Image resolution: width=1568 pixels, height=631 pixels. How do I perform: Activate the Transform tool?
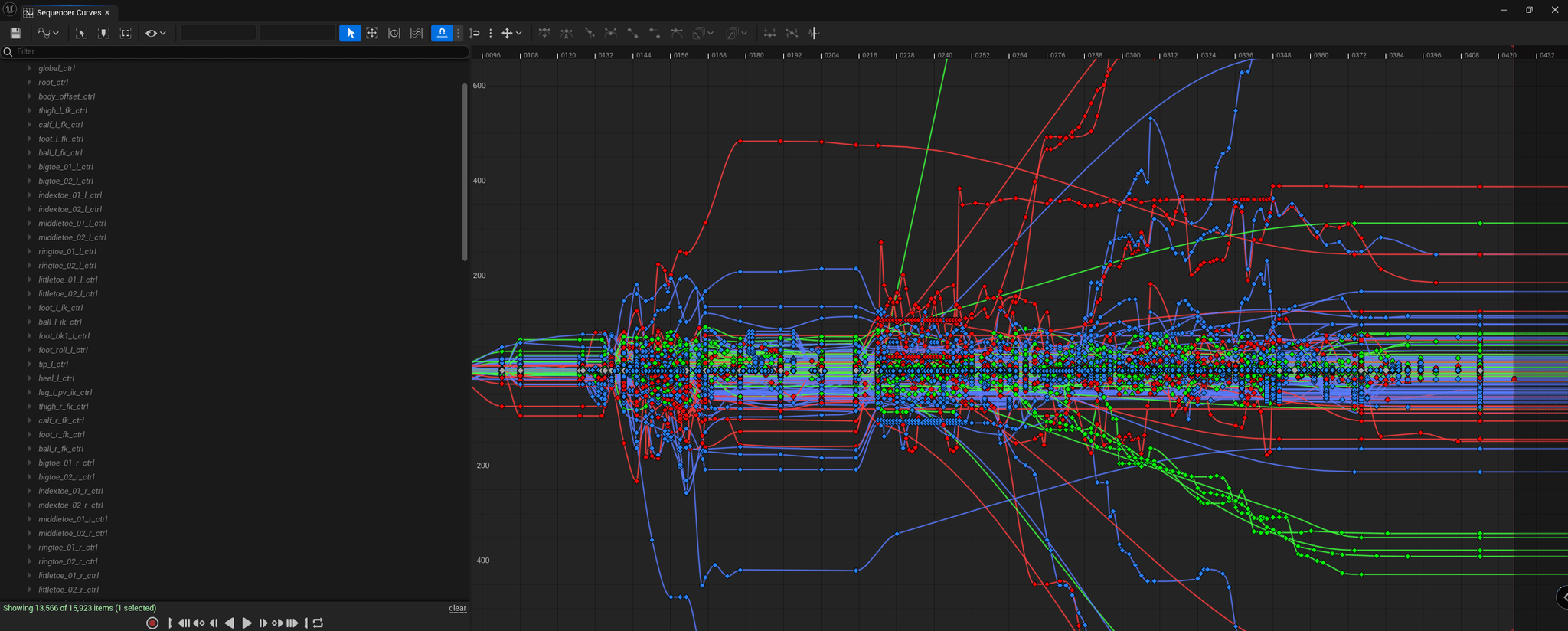pos(372,33)
